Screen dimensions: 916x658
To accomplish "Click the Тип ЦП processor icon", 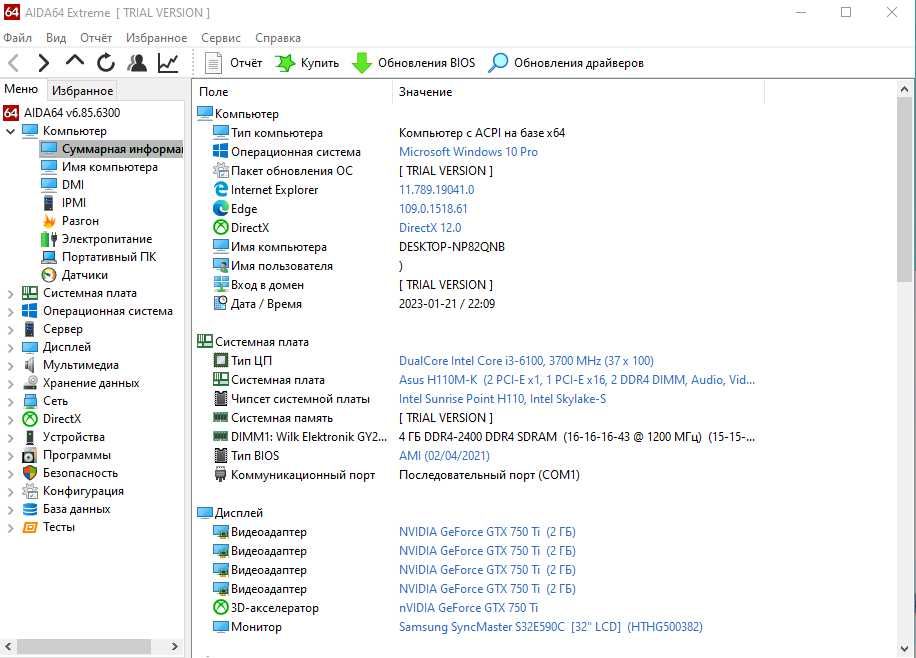I will [221, 361].
